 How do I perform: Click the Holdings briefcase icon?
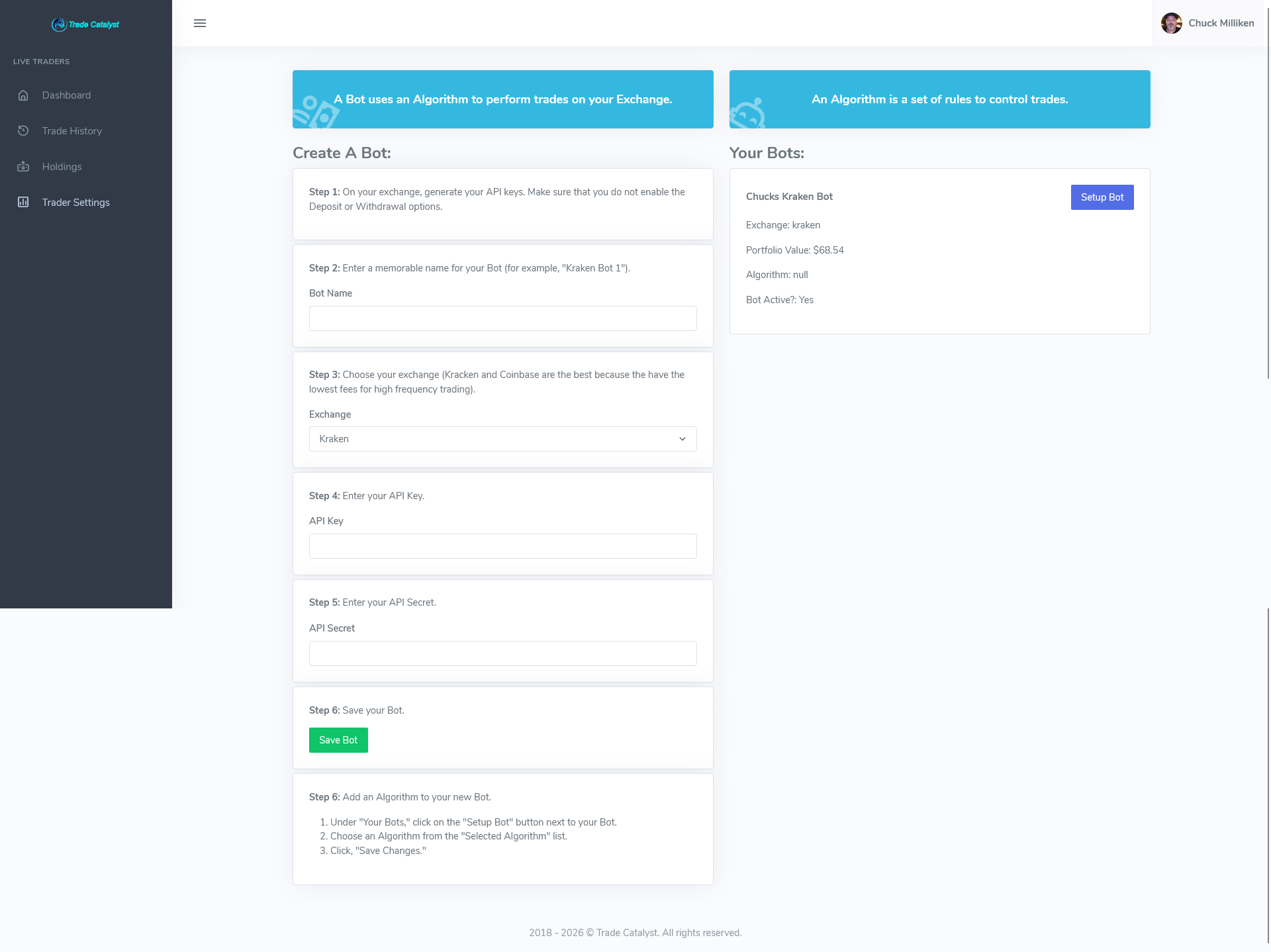pyautogui.click(x=23, y=167)
